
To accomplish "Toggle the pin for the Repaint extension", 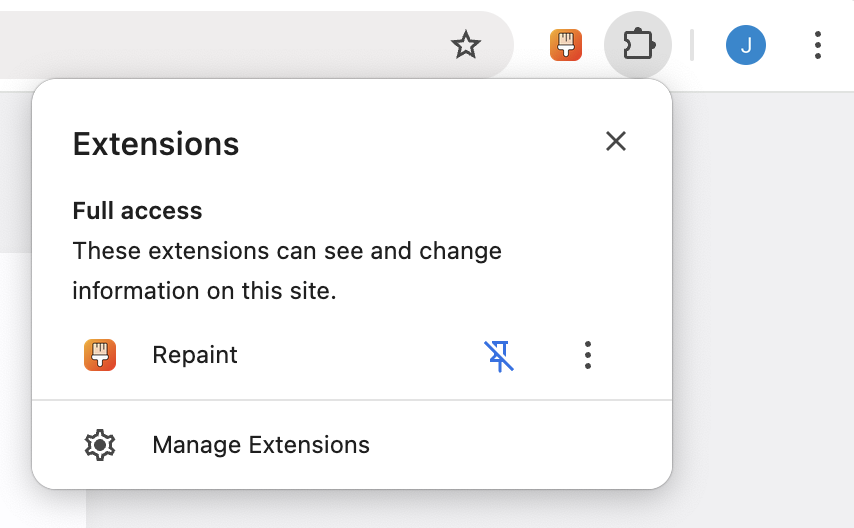I will (x=499, y=355).
